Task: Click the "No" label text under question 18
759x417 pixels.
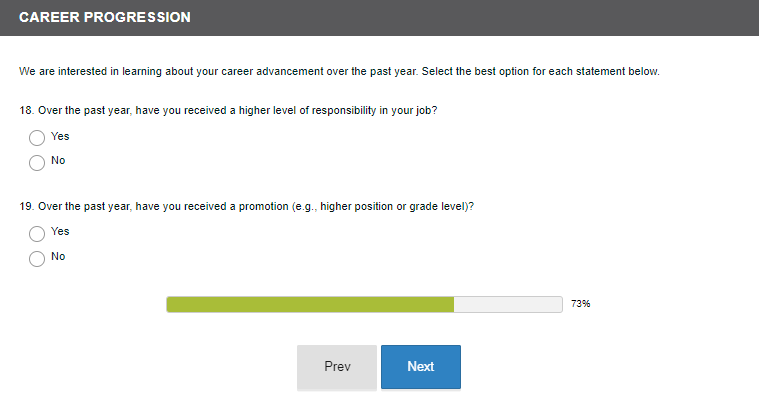Action: click(58, 161)
